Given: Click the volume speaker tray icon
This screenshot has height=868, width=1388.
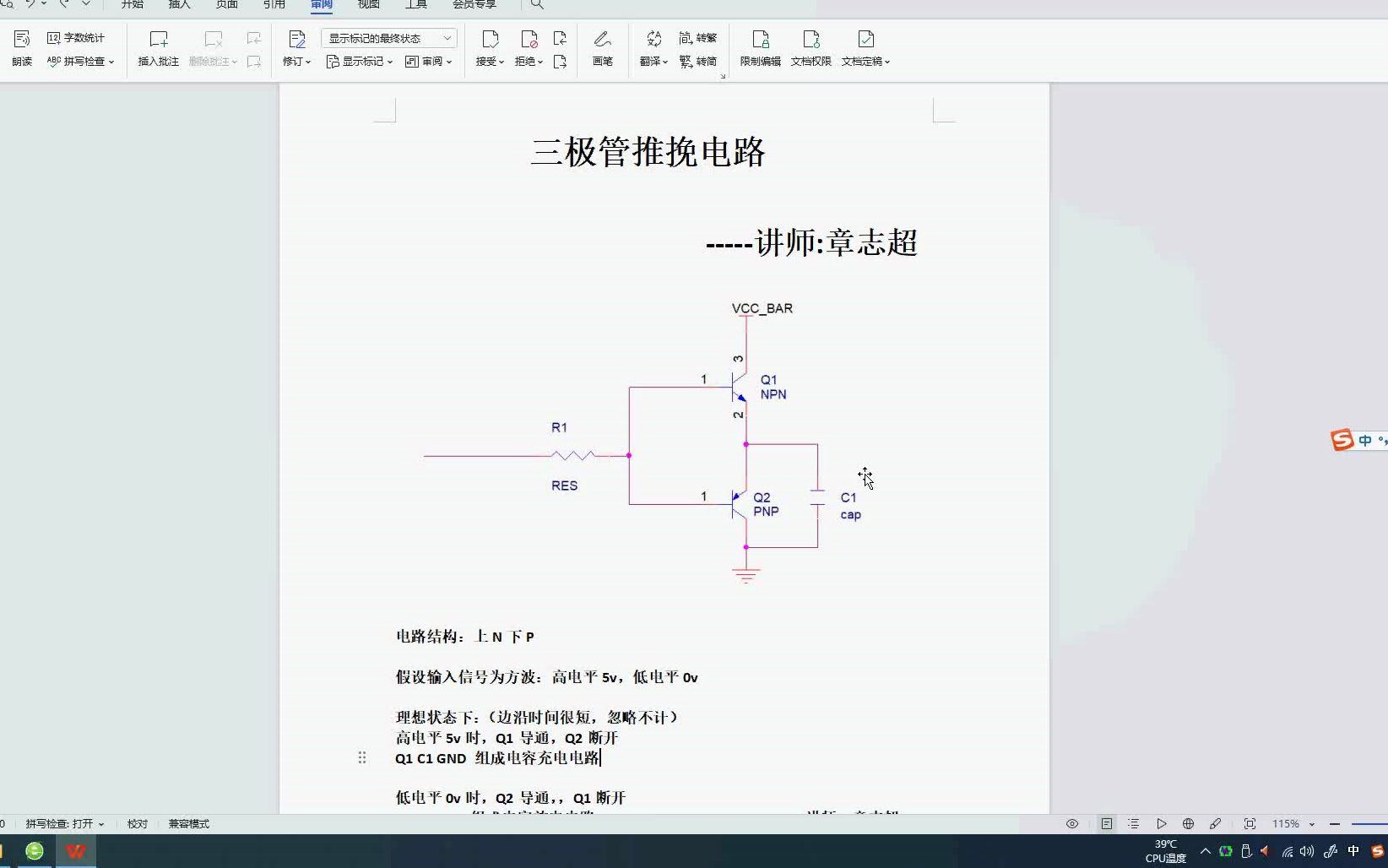Looking at the screenshot, I should click(1307, 851).
